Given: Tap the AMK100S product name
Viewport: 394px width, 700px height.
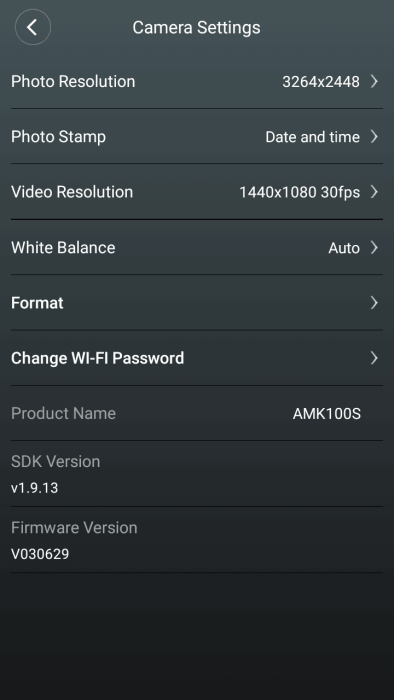Looking at the screenshot, I should point(327,414).
